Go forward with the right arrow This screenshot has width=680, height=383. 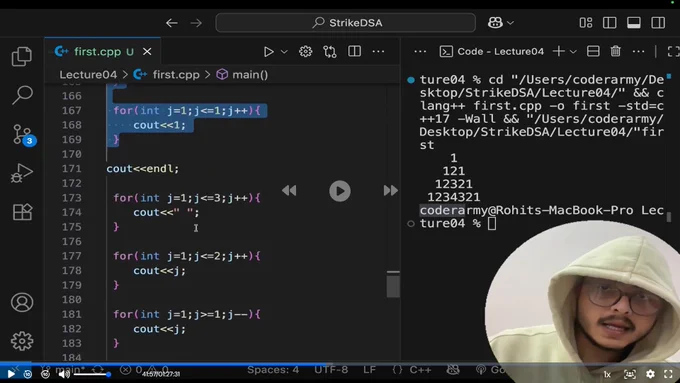pyautogui.click(x=196, y=23)
